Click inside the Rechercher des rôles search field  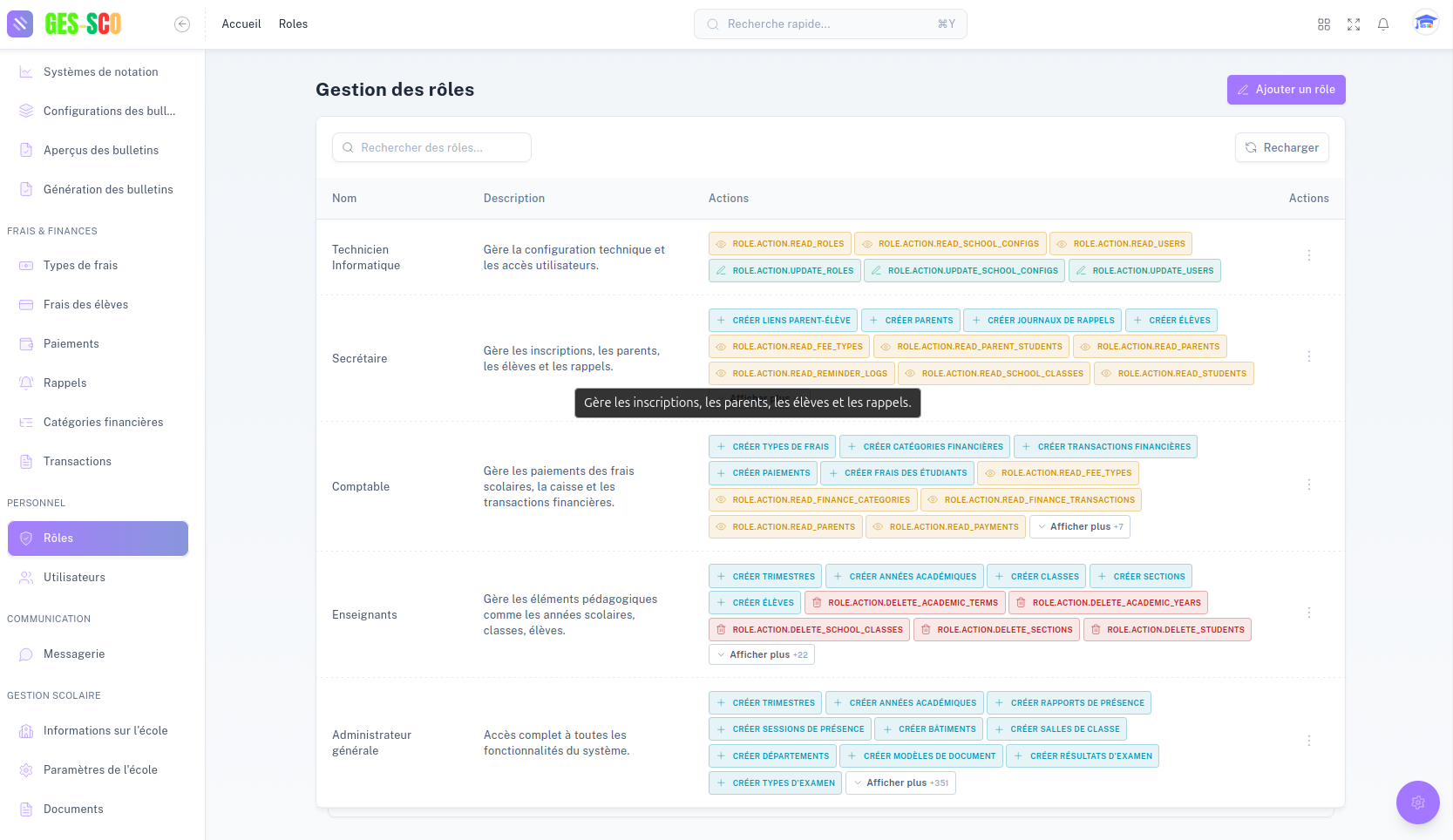pos(431,147)
